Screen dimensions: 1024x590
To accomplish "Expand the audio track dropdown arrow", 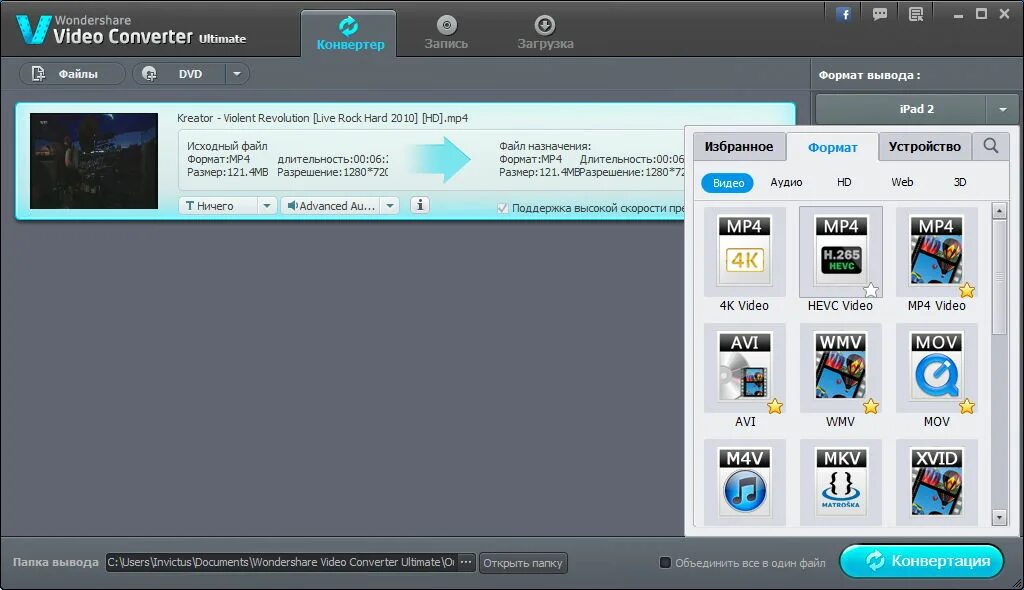I will (x=390, y=206).
